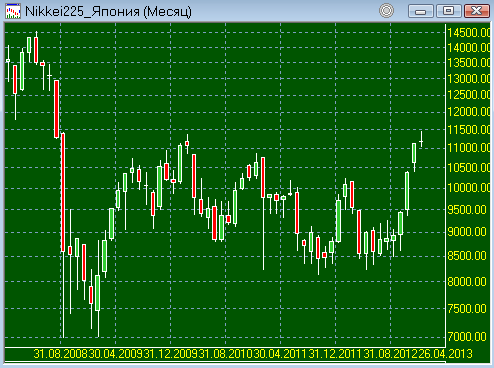Click the 12000.00 price axis label

[x=469, y=112]
